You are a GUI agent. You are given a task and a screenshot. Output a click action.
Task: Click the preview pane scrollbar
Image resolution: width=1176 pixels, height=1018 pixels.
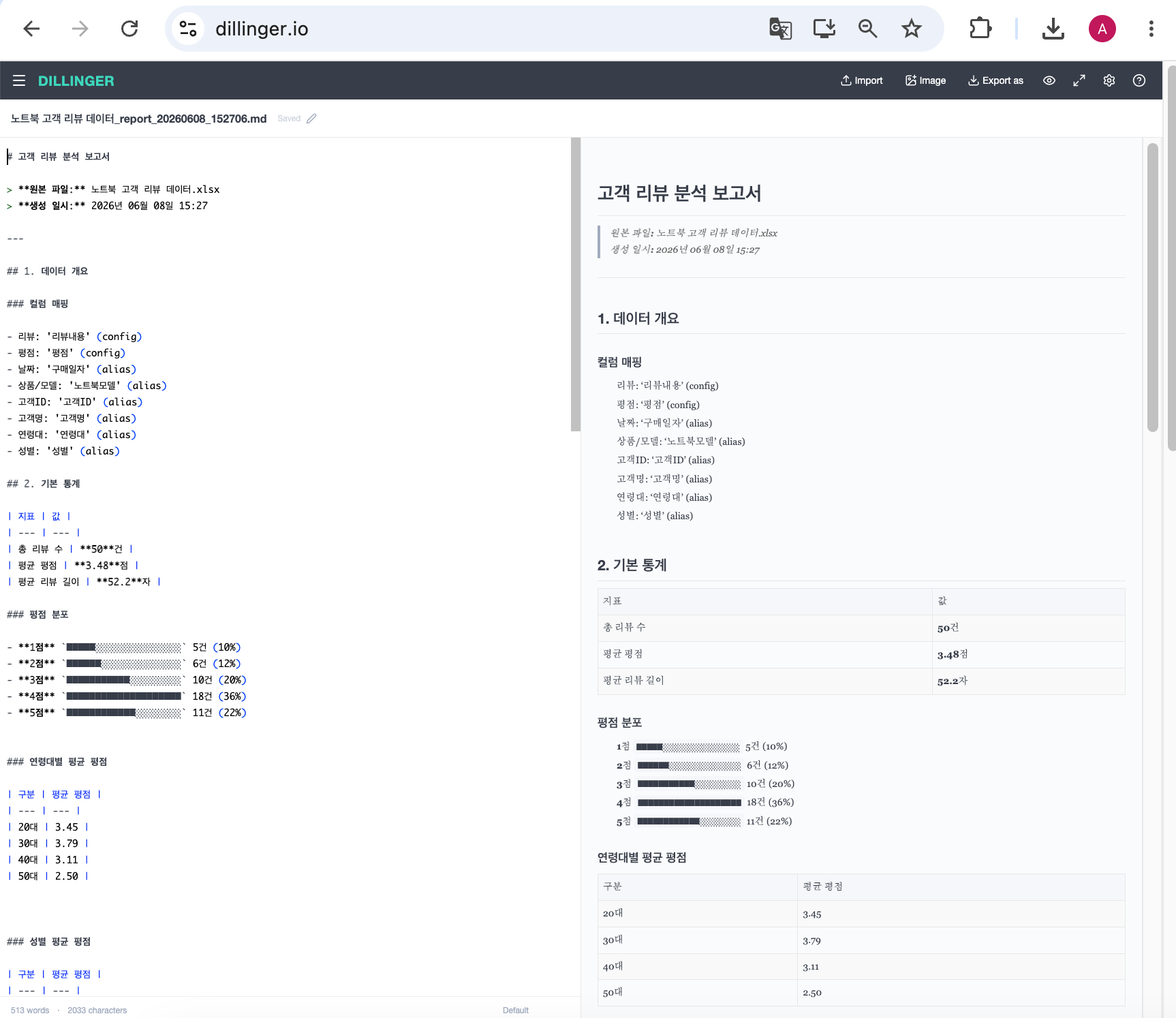tap(1153, 288)
